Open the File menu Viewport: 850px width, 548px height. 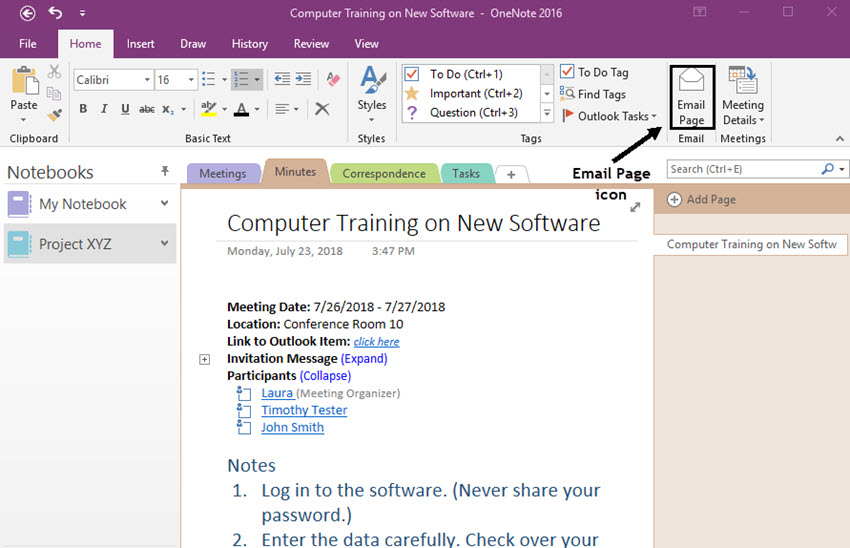[28, 44]
